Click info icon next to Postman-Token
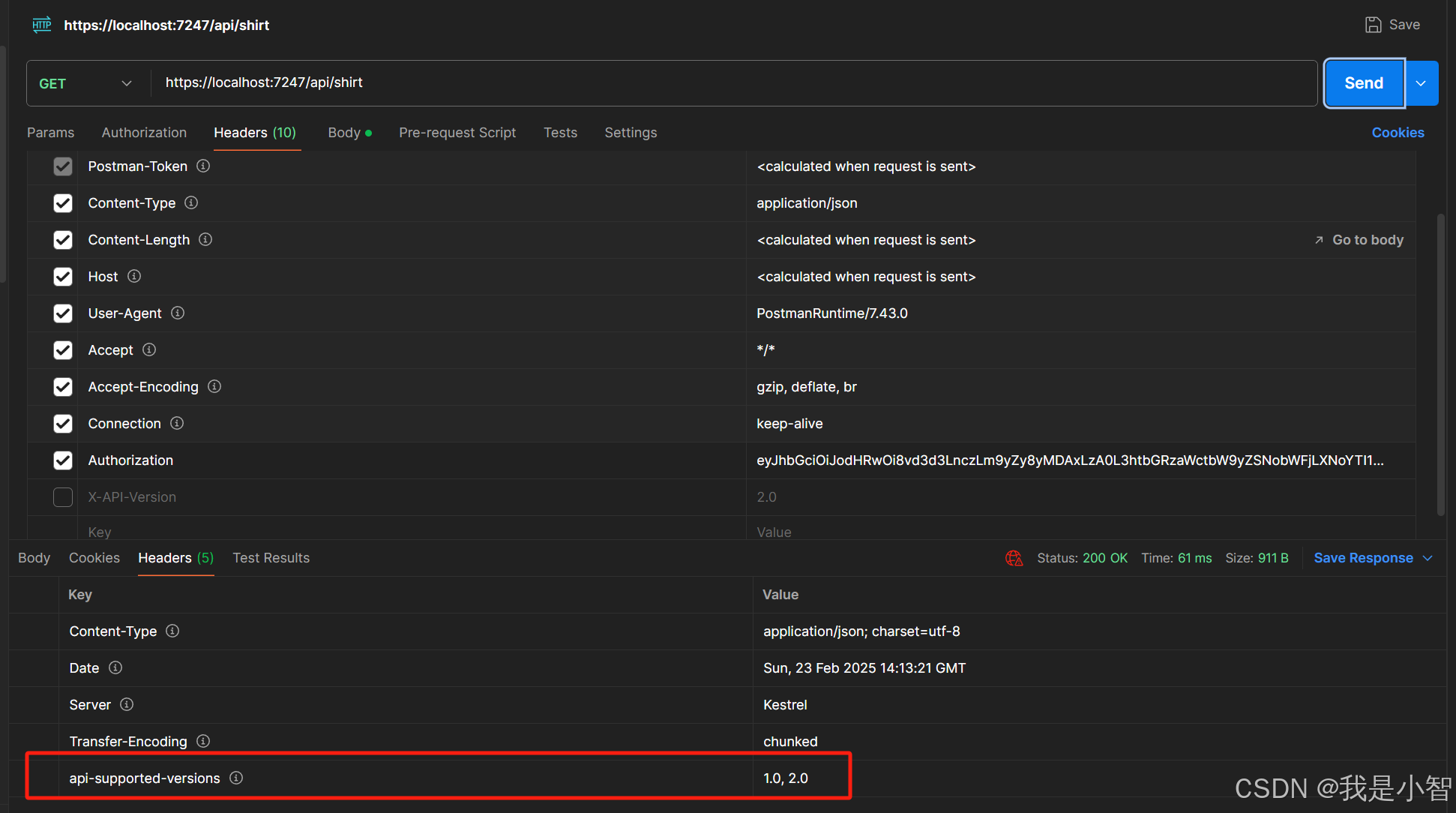 [203, 166]
